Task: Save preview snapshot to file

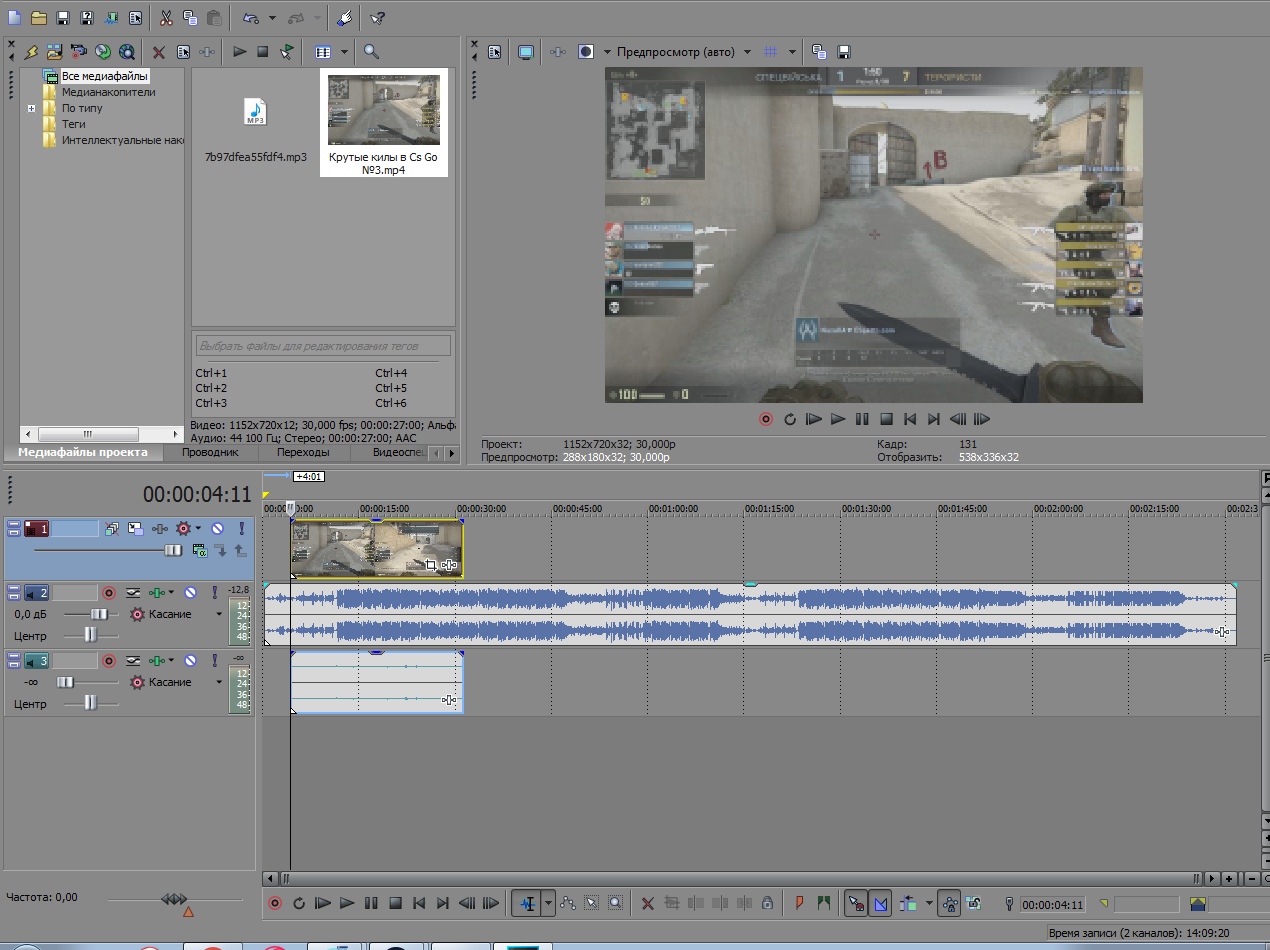Action: (x=843, y=52)
